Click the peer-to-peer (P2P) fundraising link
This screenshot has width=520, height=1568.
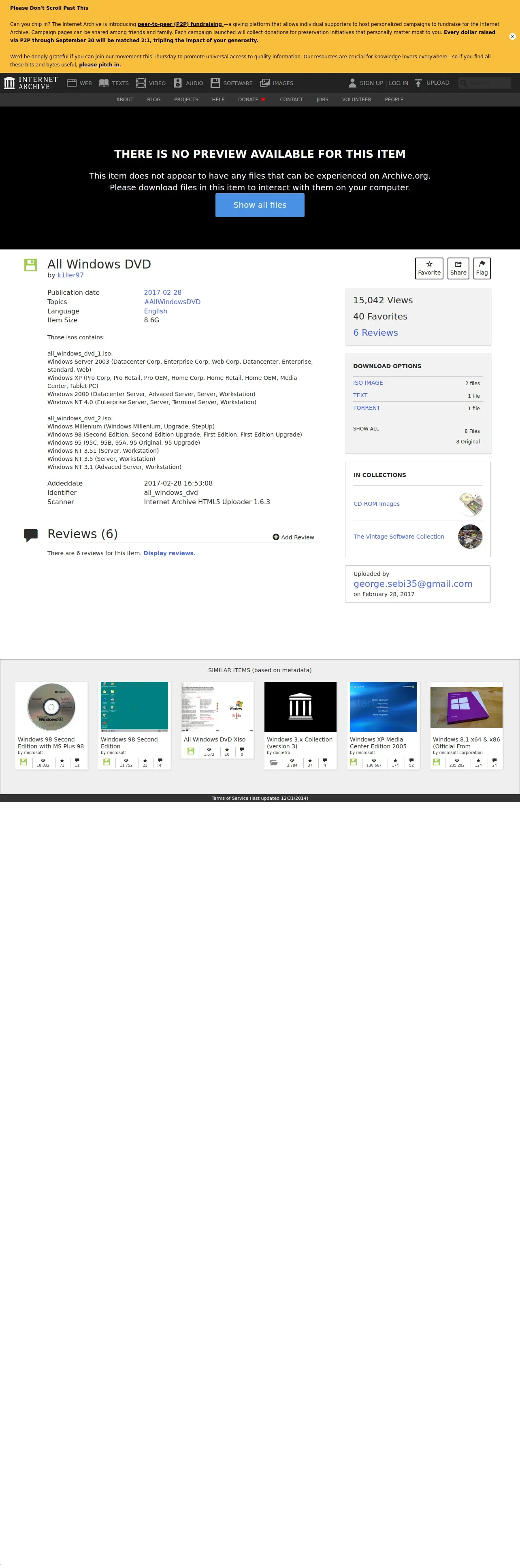(180, 24)
